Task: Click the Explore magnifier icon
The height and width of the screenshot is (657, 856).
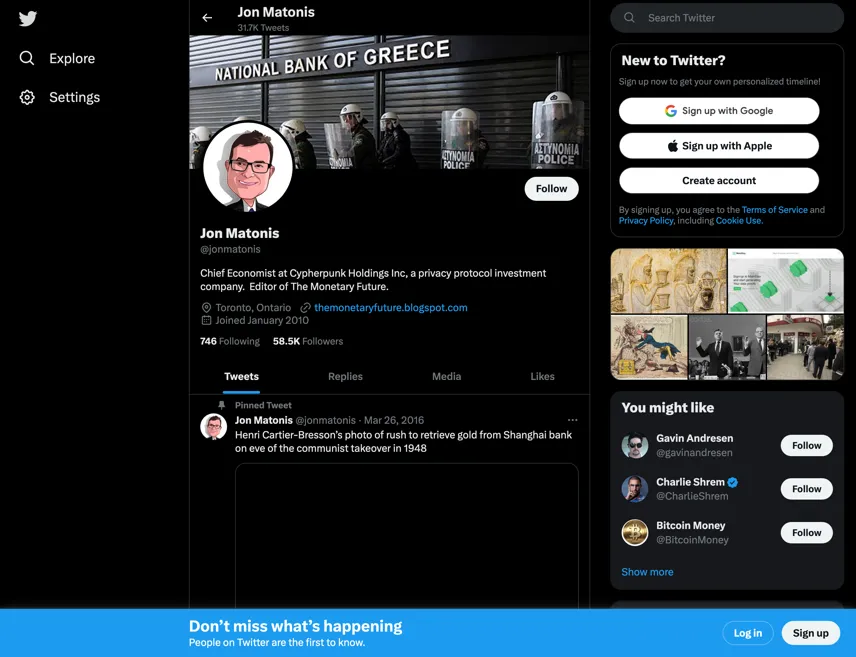Action: 27,58
